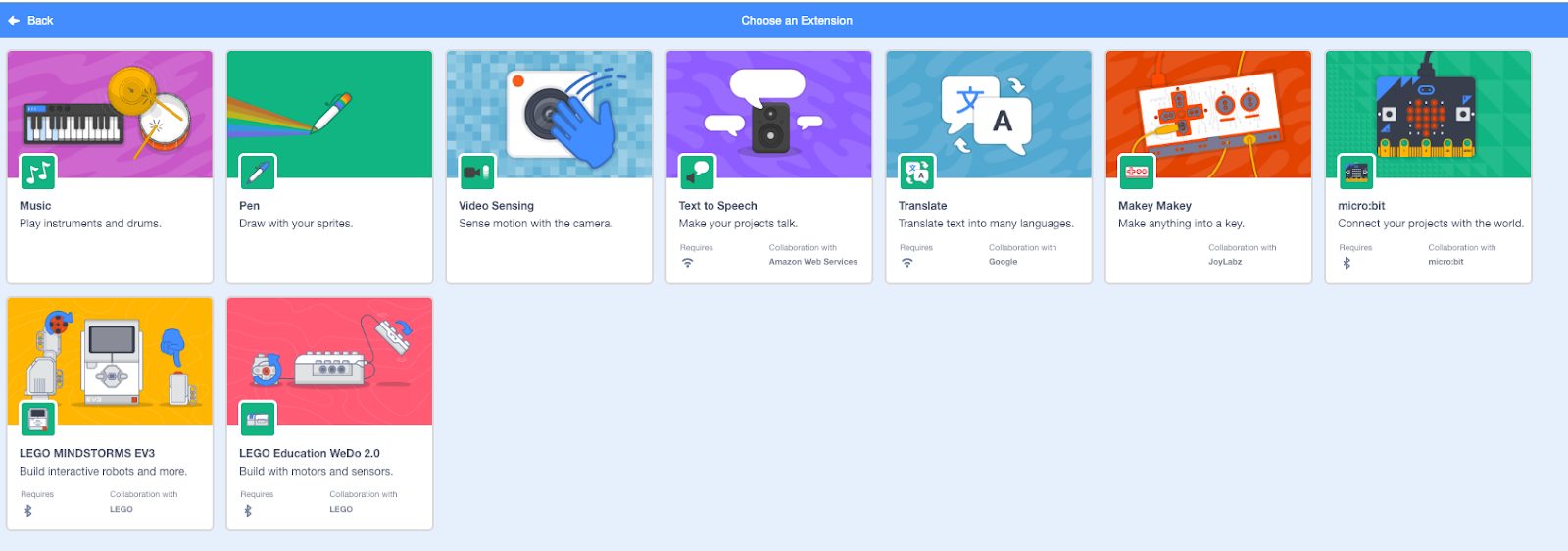Viewport: 1568px width, 551px height.
Task: Open the LEGO WeDo 2.0 hub artwork
Action: click(x=329, y=362)
